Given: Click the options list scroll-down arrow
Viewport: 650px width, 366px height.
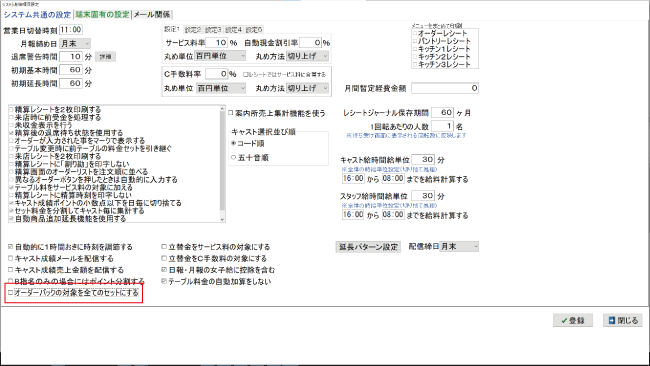Looking at the screenshot, I should point(223,219).
